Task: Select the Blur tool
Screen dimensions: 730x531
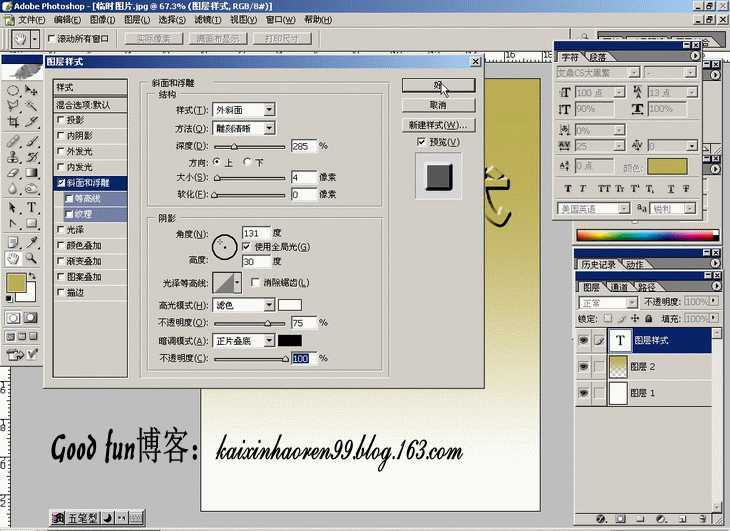Action: [x=13, y=188]
